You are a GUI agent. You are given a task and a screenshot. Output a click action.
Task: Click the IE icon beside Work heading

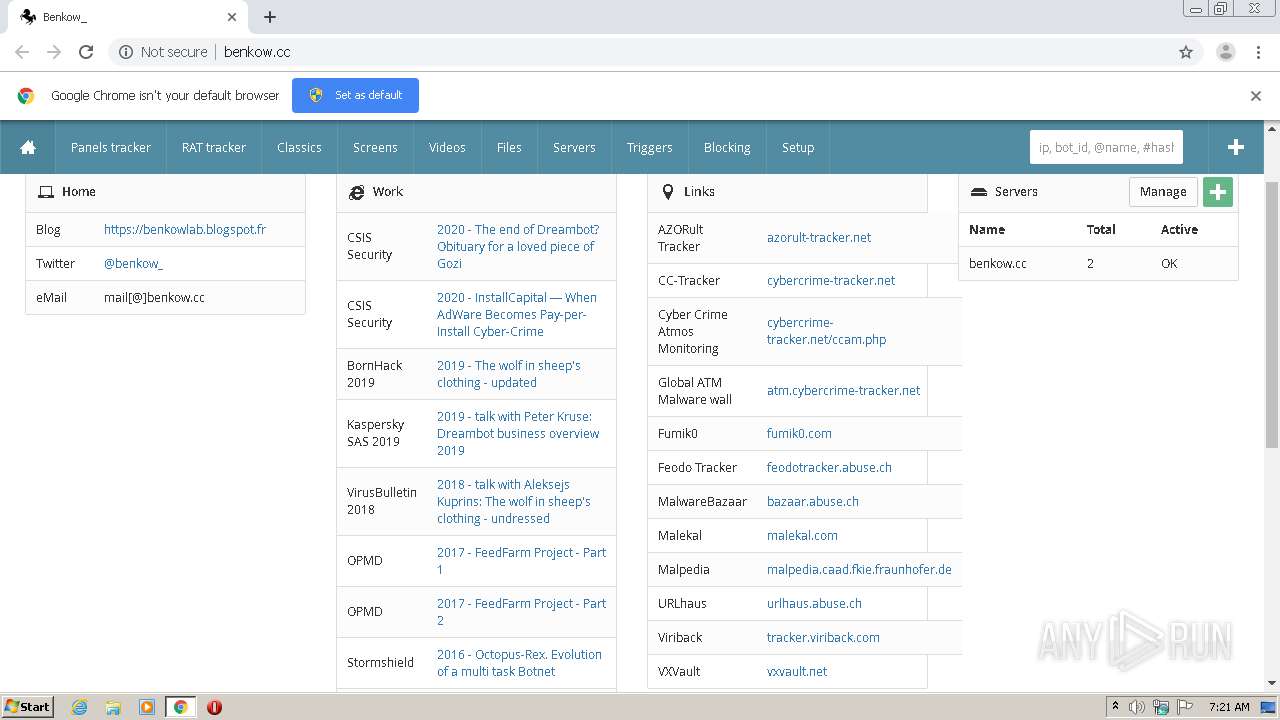pyautogui.click(x=356, y=192)
